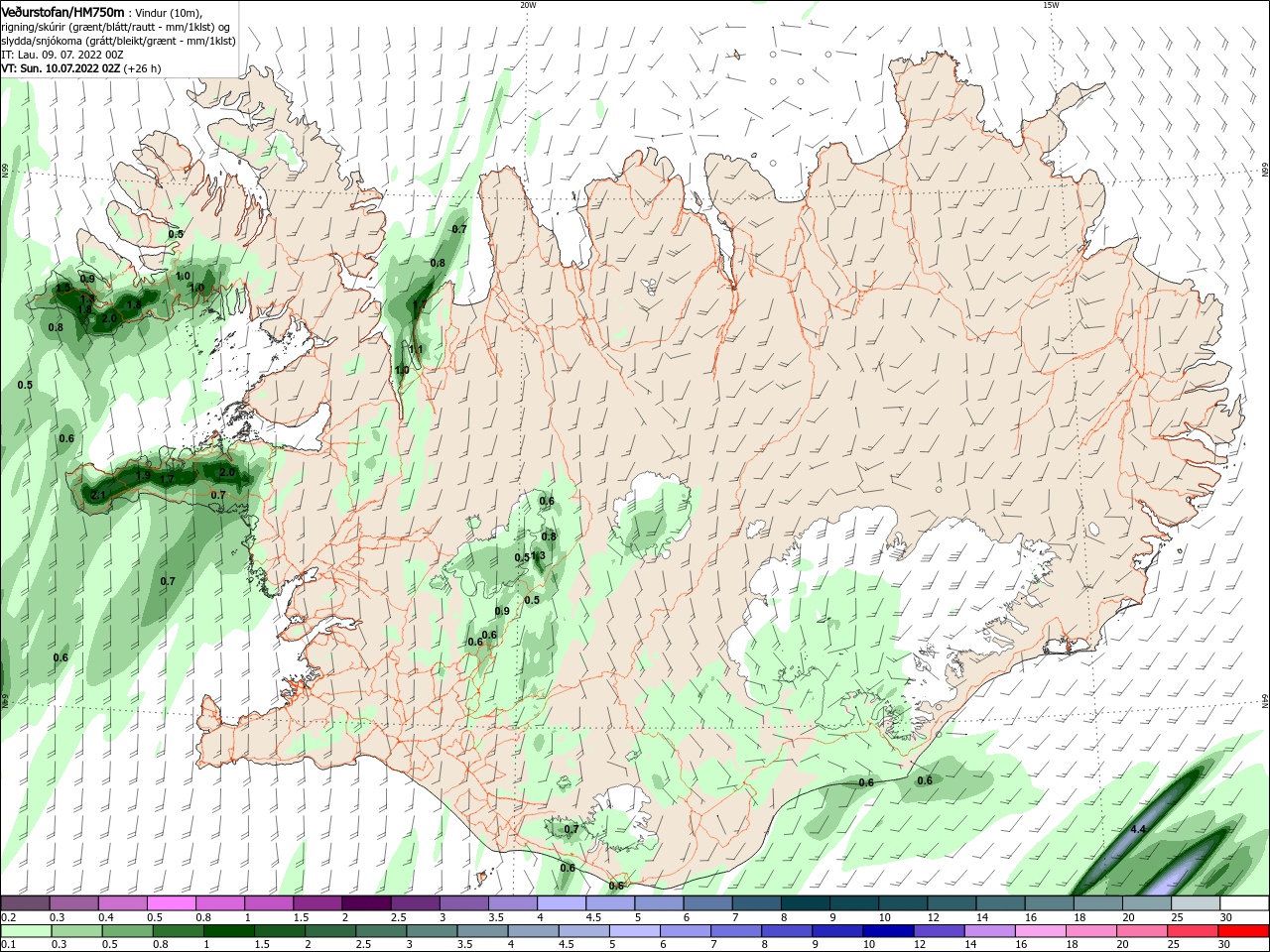Select the snow legend swatch for 6–7
This screenshot has height=952, width=1270.
707,903
